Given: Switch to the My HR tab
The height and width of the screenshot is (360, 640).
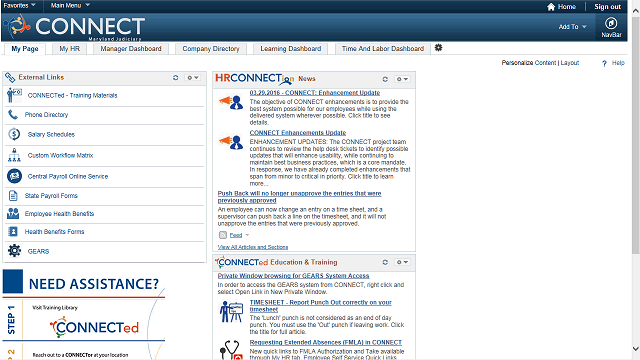Looking at the screenshot, I should [69, 49].
